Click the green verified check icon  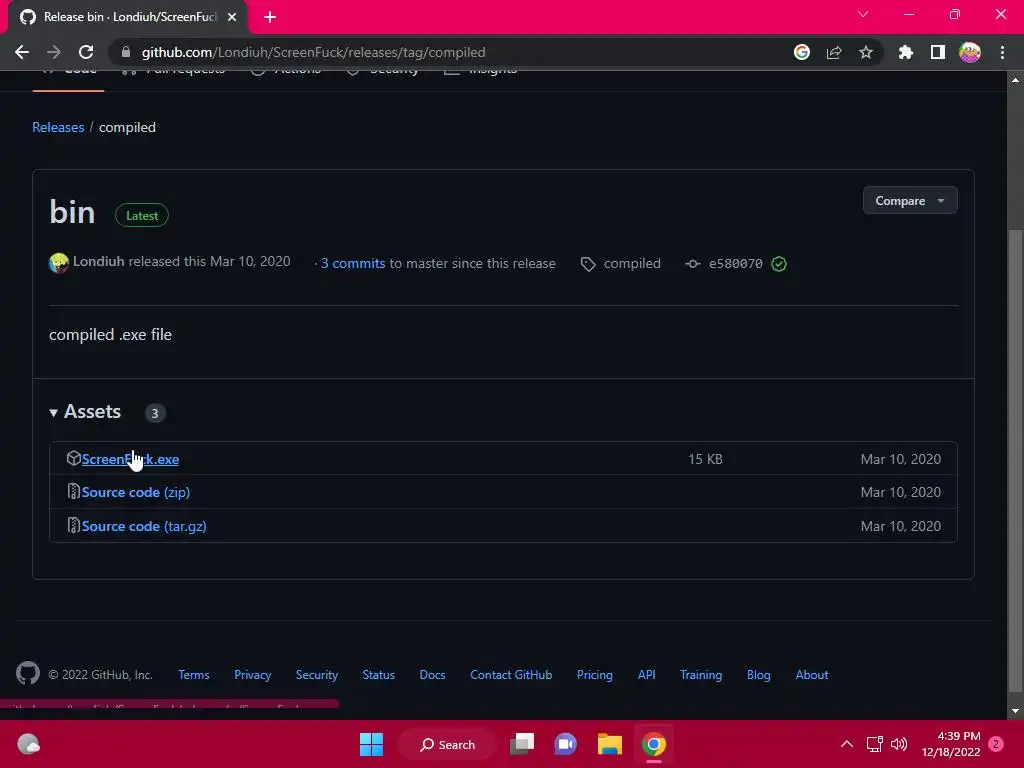[778, 264]
